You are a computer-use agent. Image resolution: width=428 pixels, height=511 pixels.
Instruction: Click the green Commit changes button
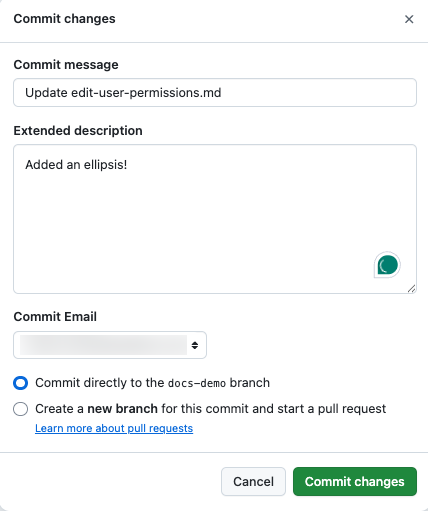pos(355,481)
